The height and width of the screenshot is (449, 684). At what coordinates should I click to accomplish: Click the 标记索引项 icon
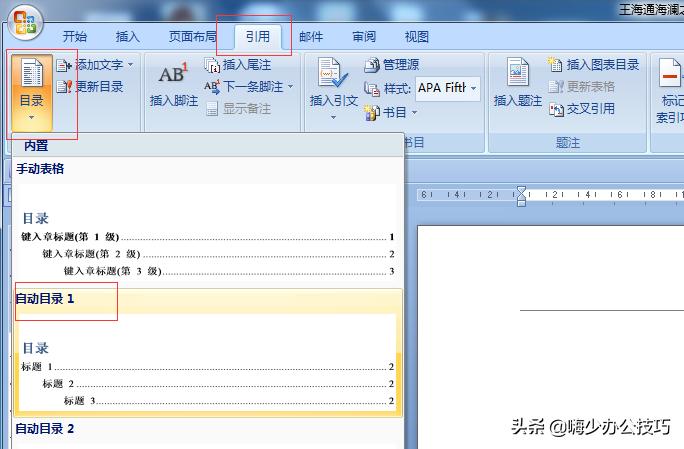tap(670, 74)
